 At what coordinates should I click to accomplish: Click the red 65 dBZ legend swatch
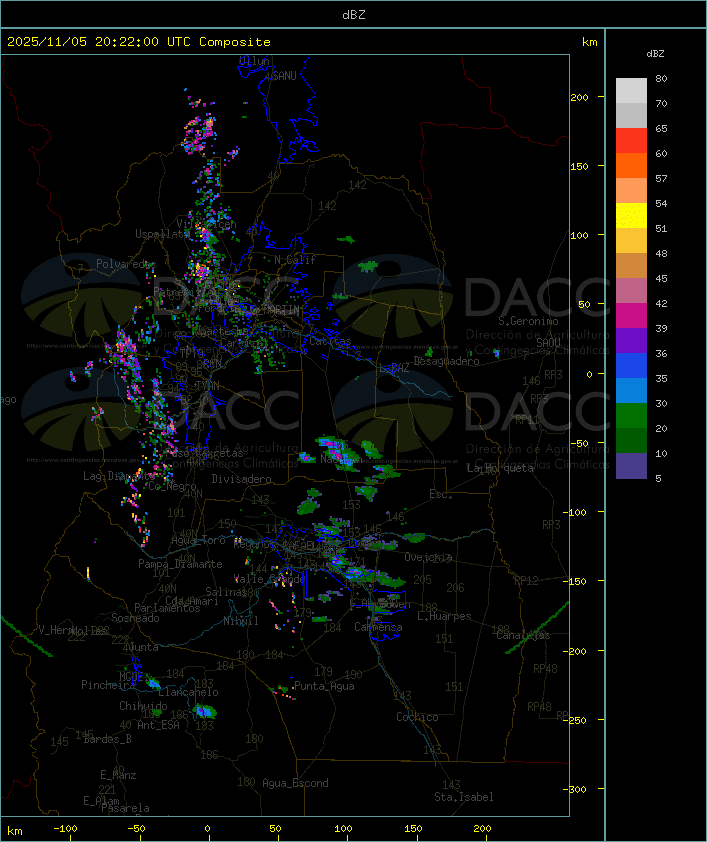pyautogui.click(x=631, y=141)
